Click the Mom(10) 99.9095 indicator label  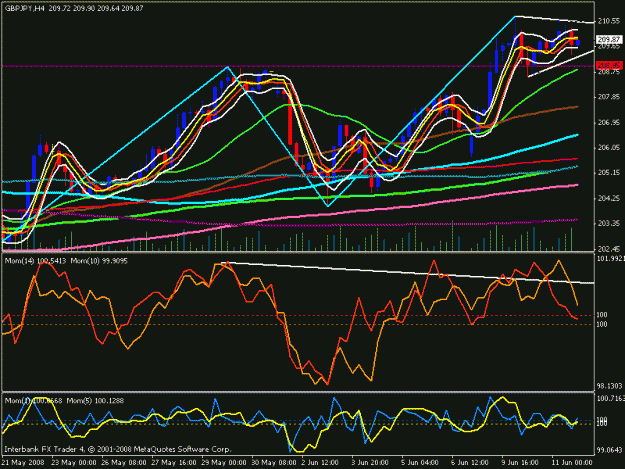click(99, 261)
